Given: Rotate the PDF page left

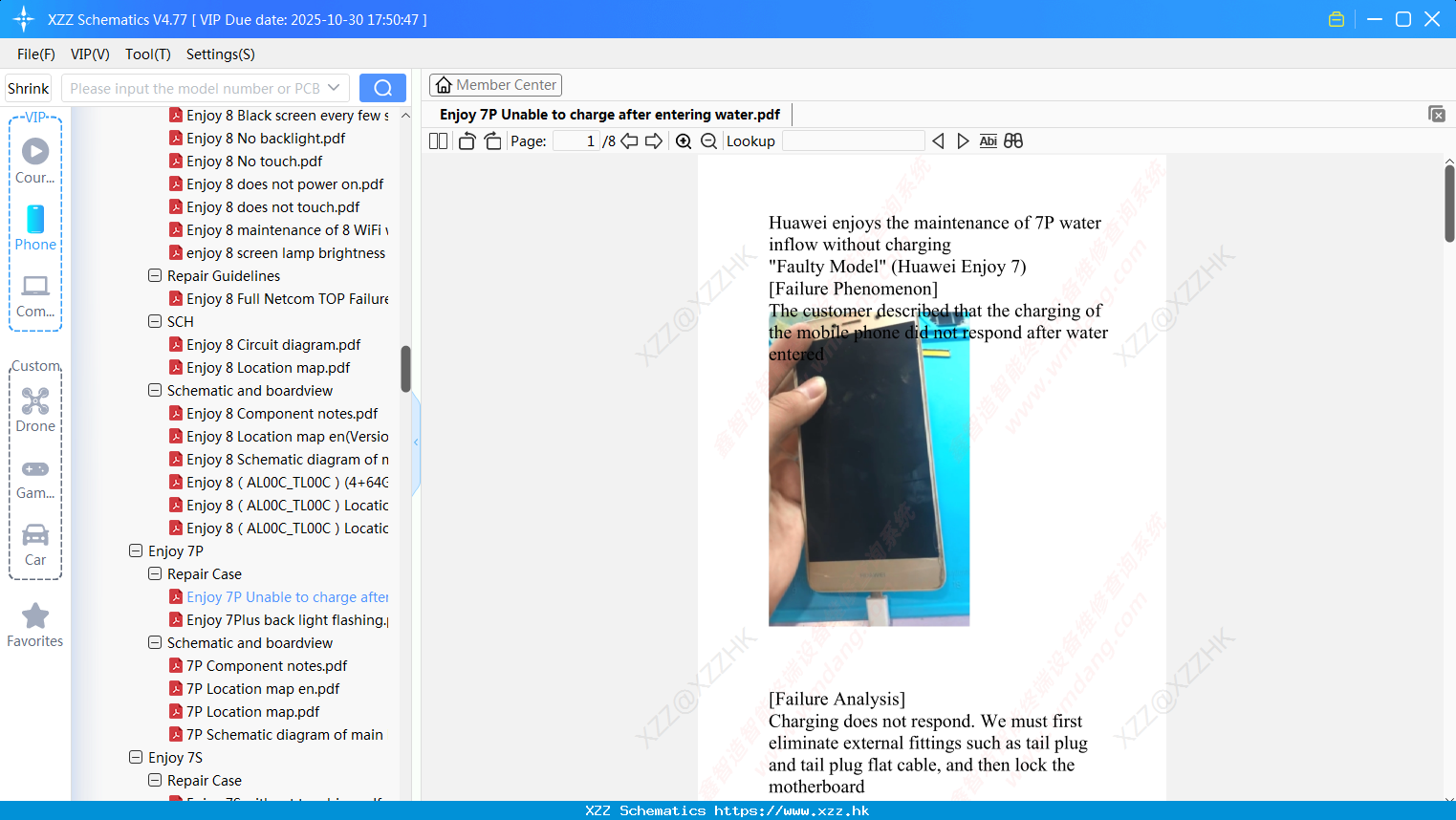Looking at the screenshot, I should tap(467, 140).
